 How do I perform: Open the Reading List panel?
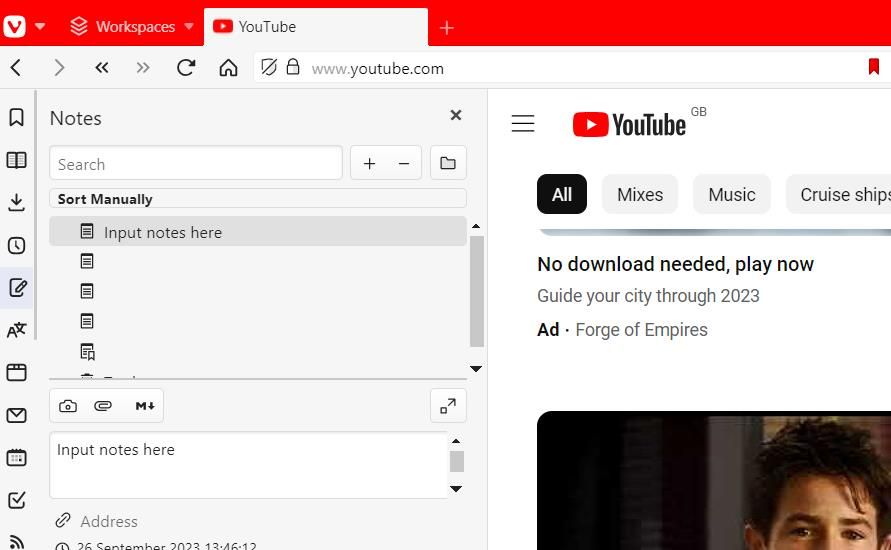(x=16, y=160)
